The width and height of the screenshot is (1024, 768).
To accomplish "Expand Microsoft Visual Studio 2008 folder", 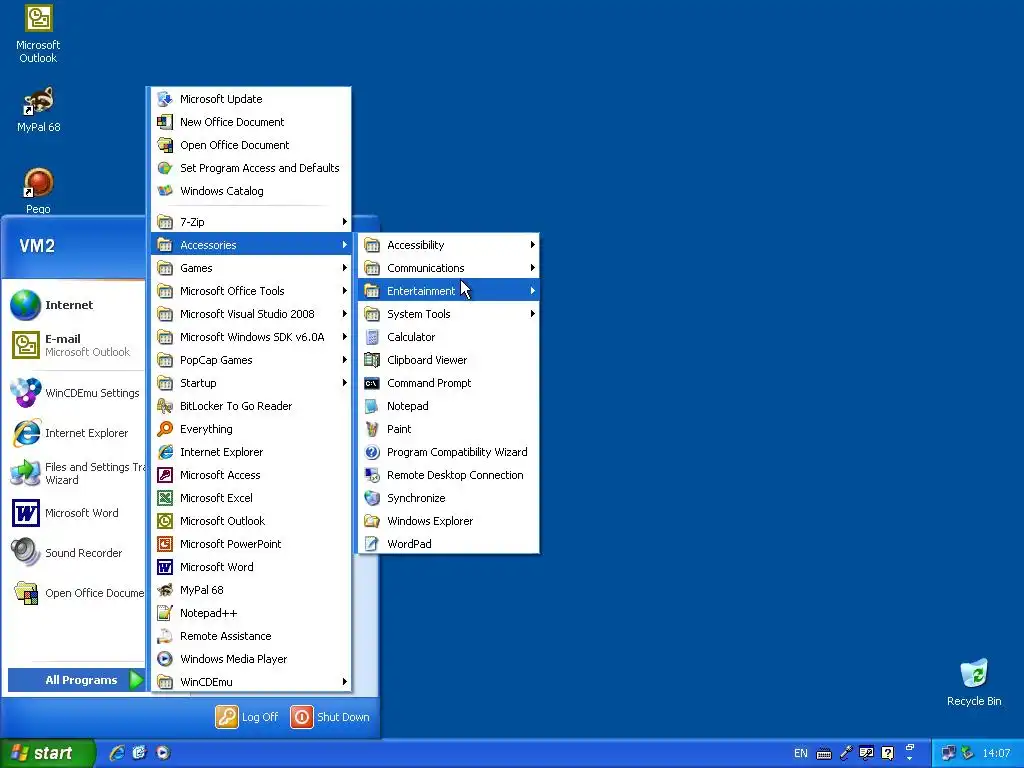I will pos(251,313).
